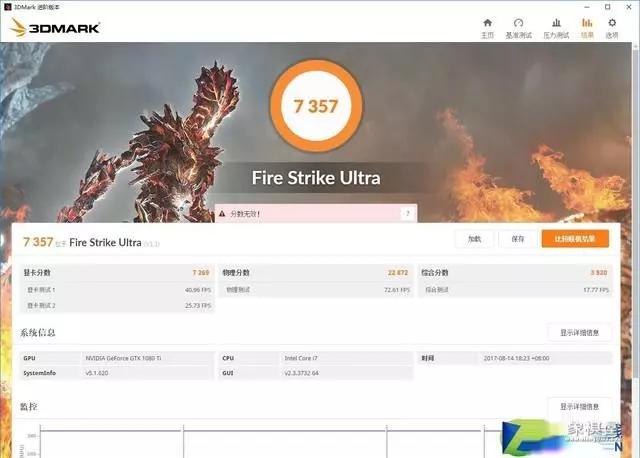Click the 系统信息 section heading

click(x=38, y=333)
